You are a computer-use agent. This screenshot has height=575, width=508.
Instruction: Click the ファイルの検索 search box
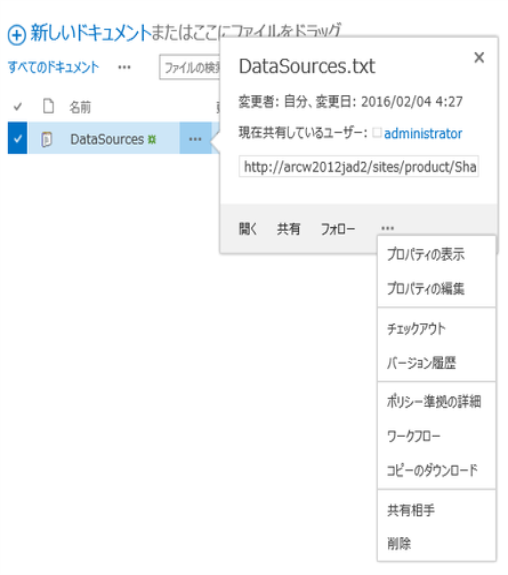click(190, 67)
